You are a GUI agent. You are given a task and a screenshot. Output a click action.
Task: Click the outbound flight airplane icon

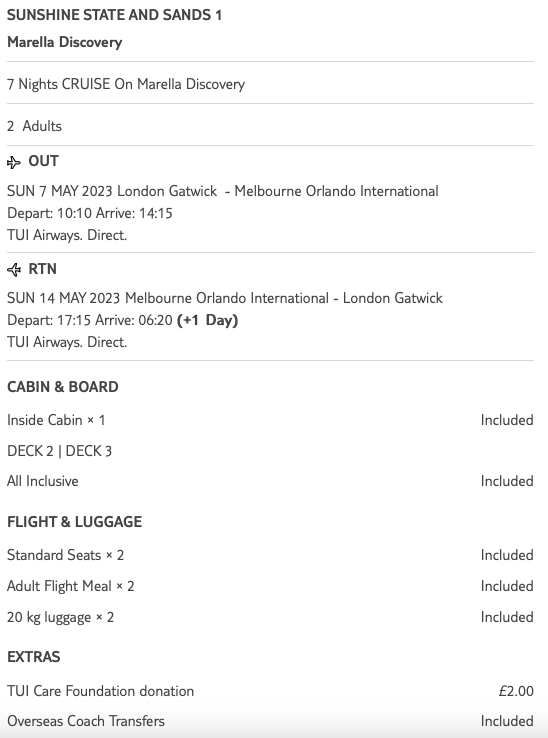[14, 162]
